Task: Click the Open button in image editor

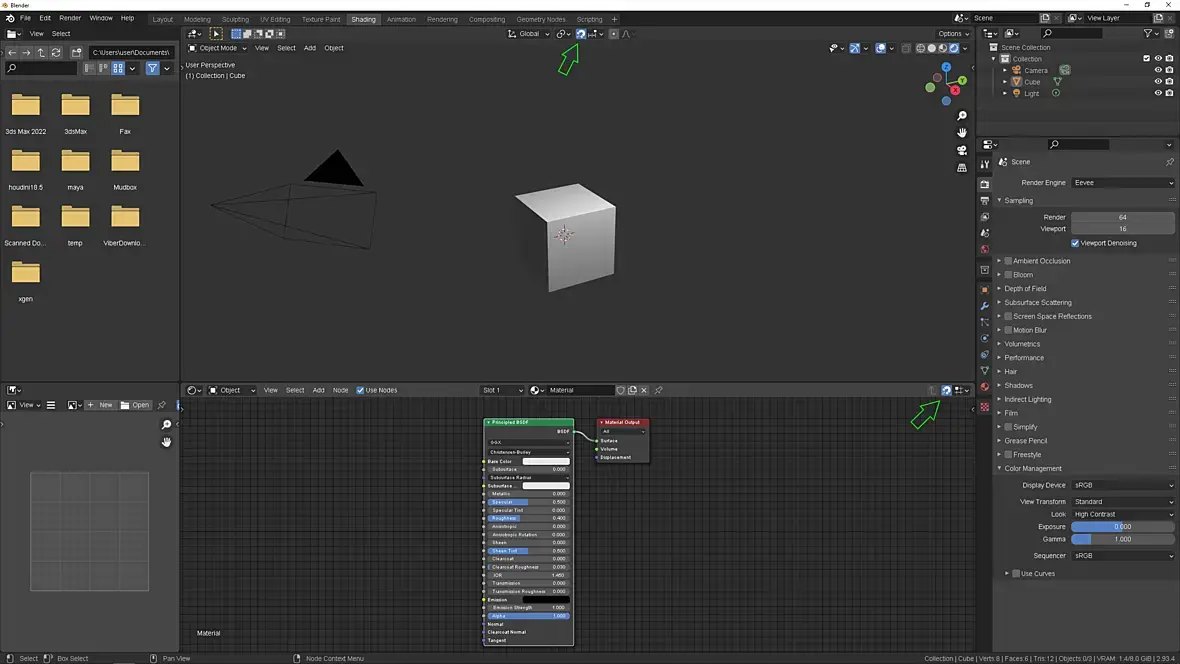Action: (135, 405)
